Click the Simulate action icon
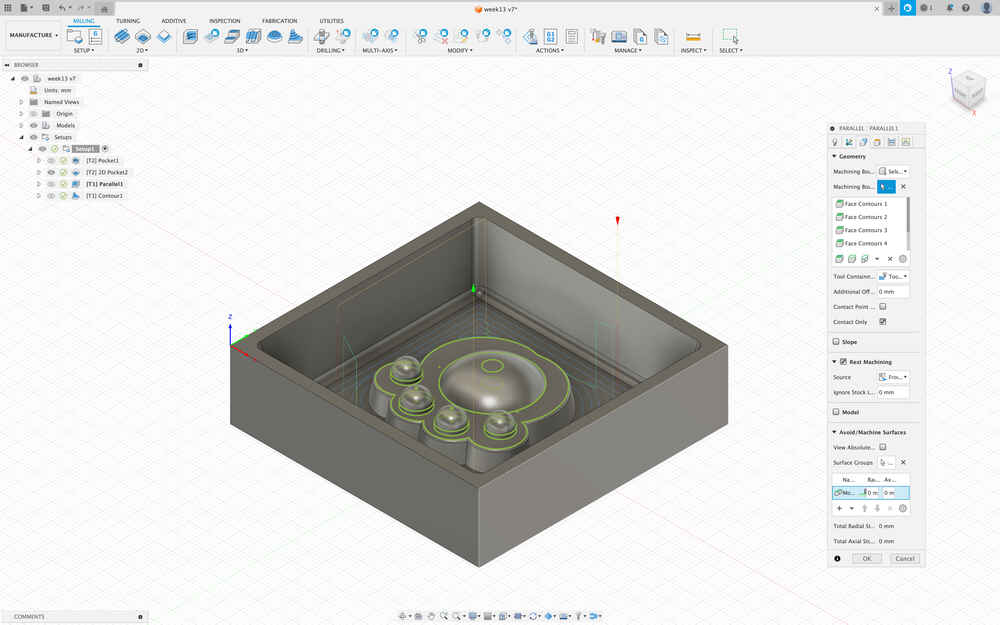The width and height of the screenshot is (1000, 625). coord(530,36)
